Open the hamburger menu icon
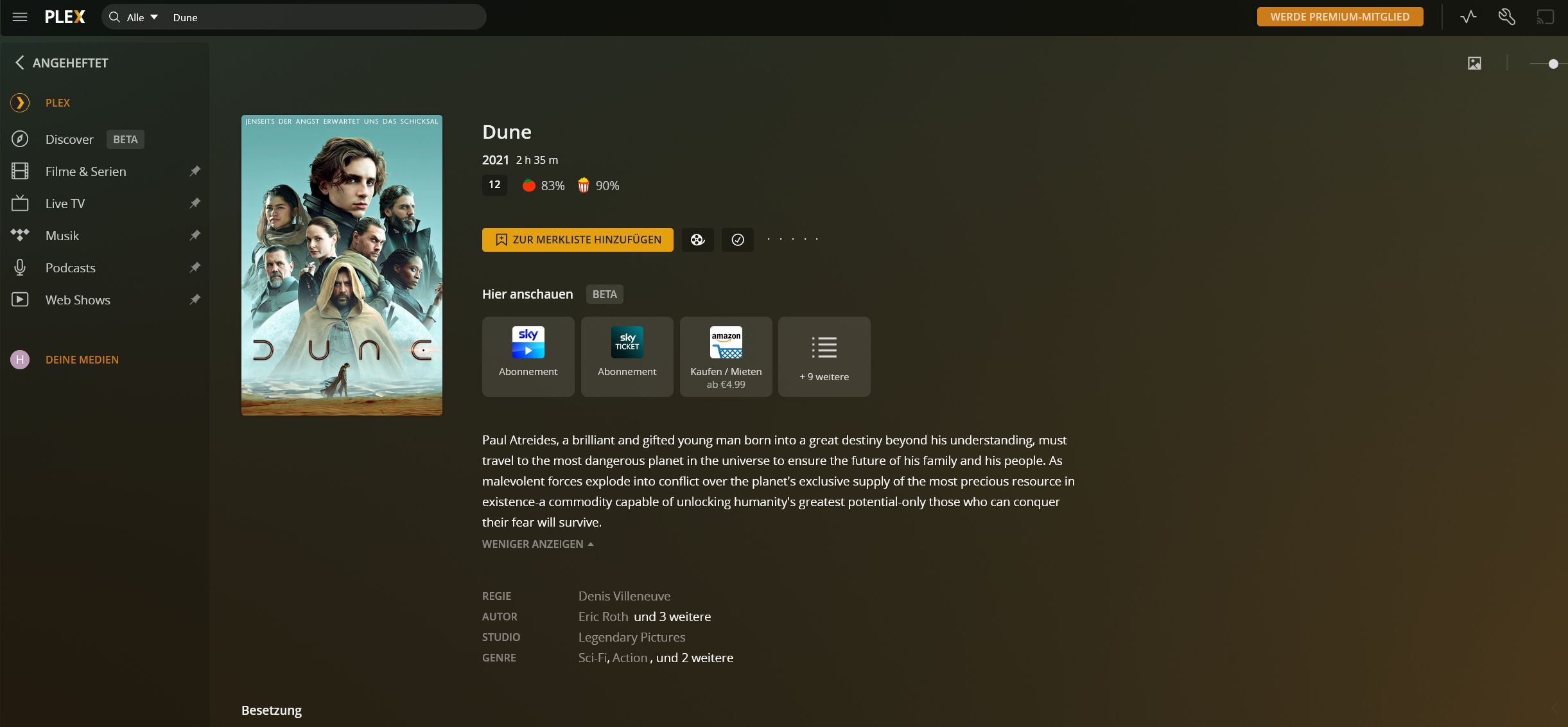Viewport: 1568px width, 727px height. point(20,17)
